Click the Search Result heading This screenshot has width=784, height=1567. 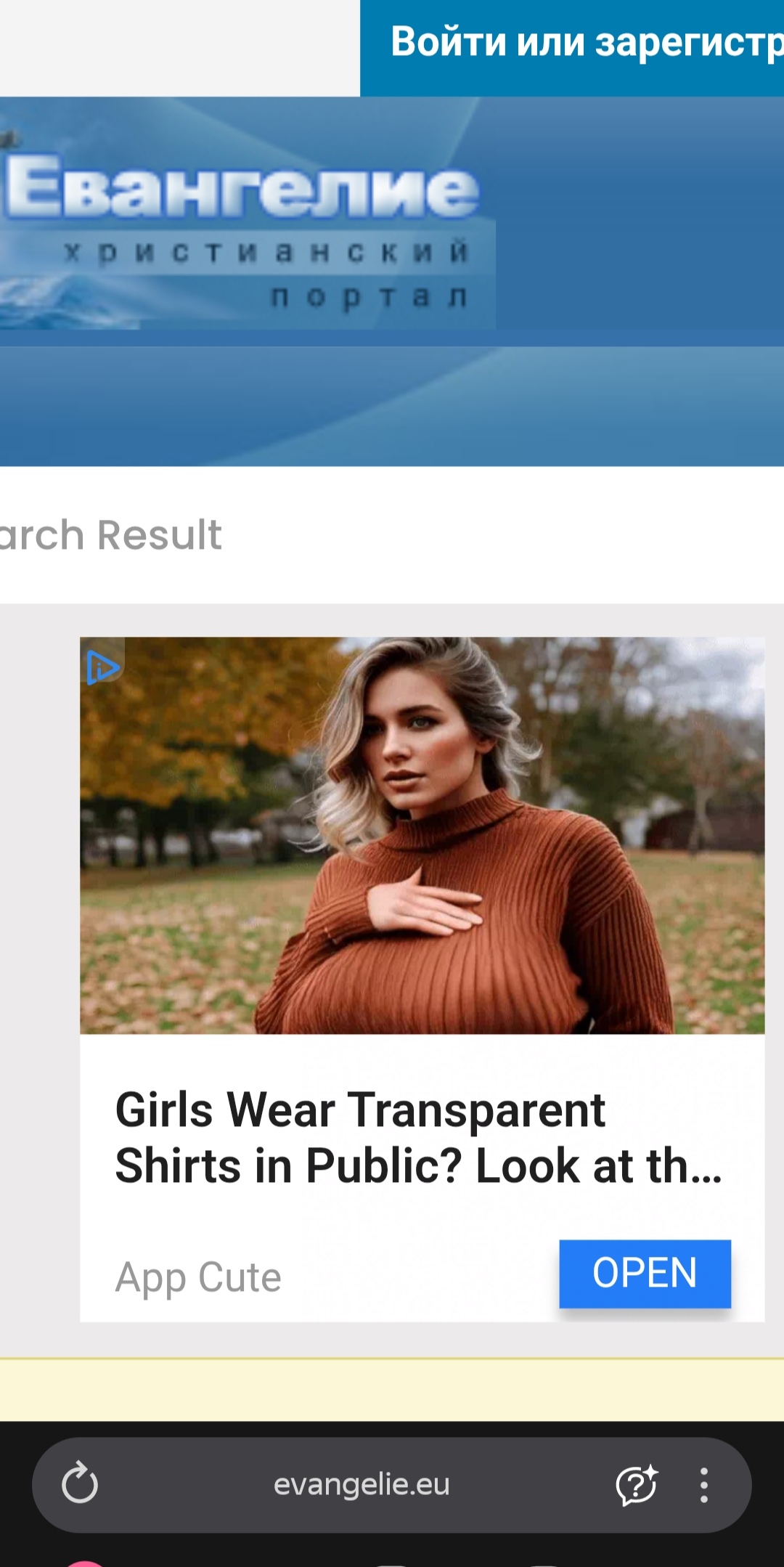(110, 534)
